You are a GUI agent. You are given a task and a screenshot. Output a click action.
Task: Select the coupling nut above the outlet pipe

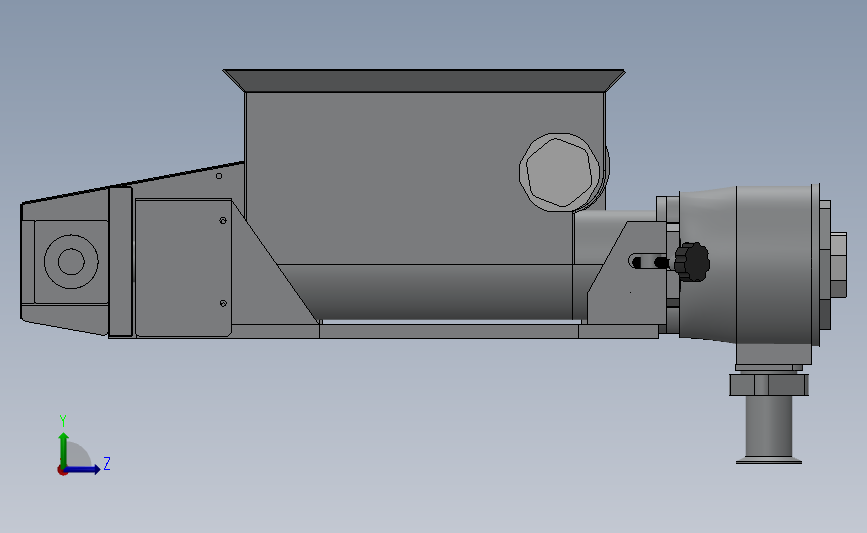[769, 385]
